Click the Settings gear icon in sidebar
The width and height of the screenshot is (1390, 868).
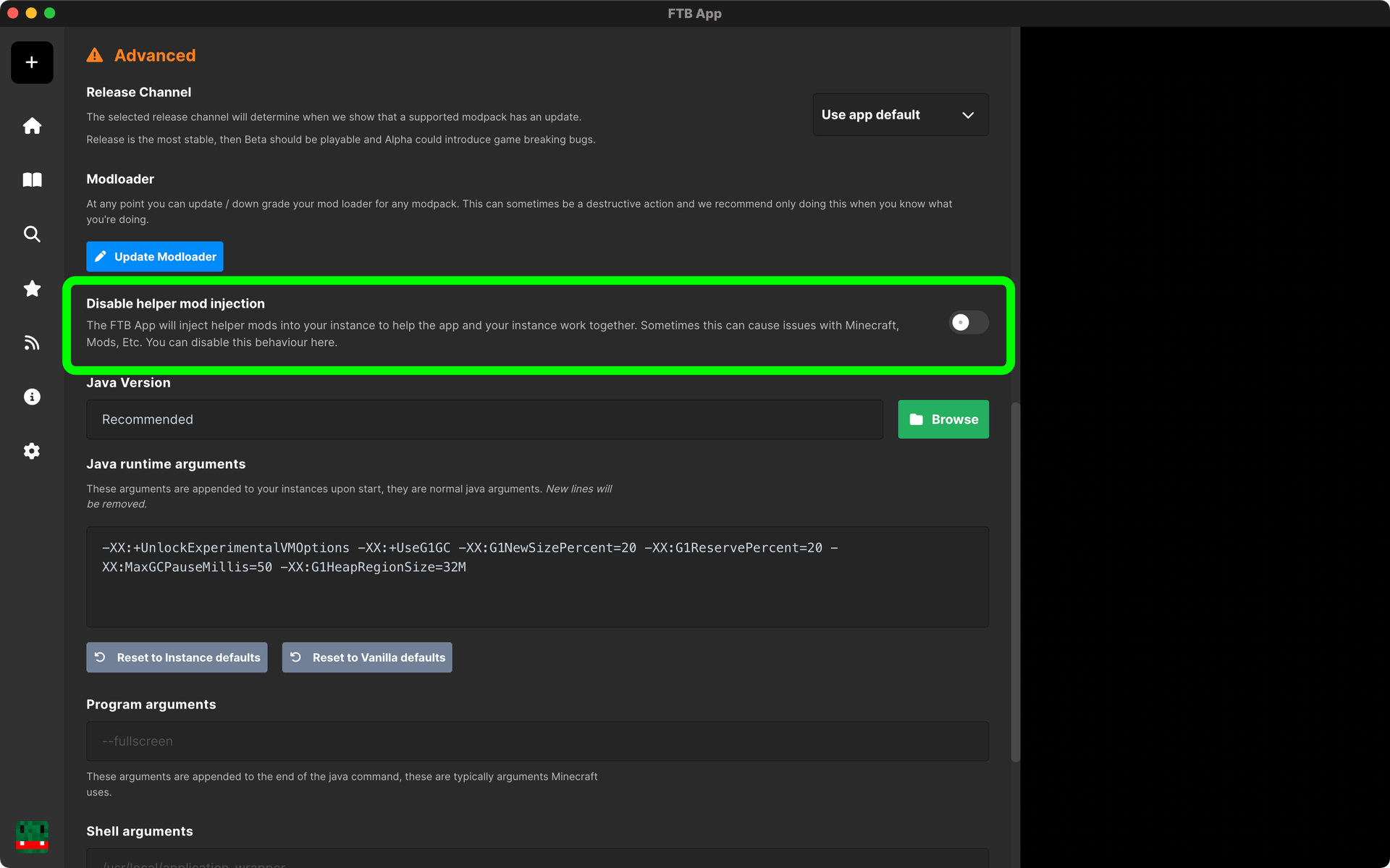[x=32, y=451]
